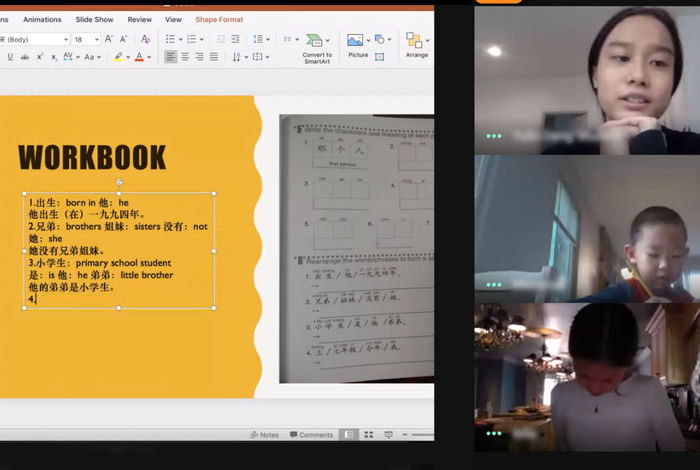Switch to the Slide Show tab
Viewport: 700px width, 470px height.
(94, 20)
